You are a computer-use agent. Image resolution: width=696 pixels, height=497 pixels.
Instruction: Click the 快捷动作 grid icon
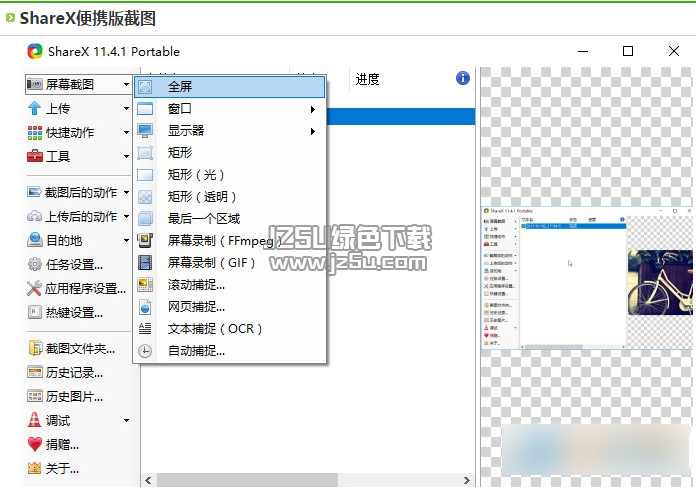pyautogui.click(x=35, y=132)
